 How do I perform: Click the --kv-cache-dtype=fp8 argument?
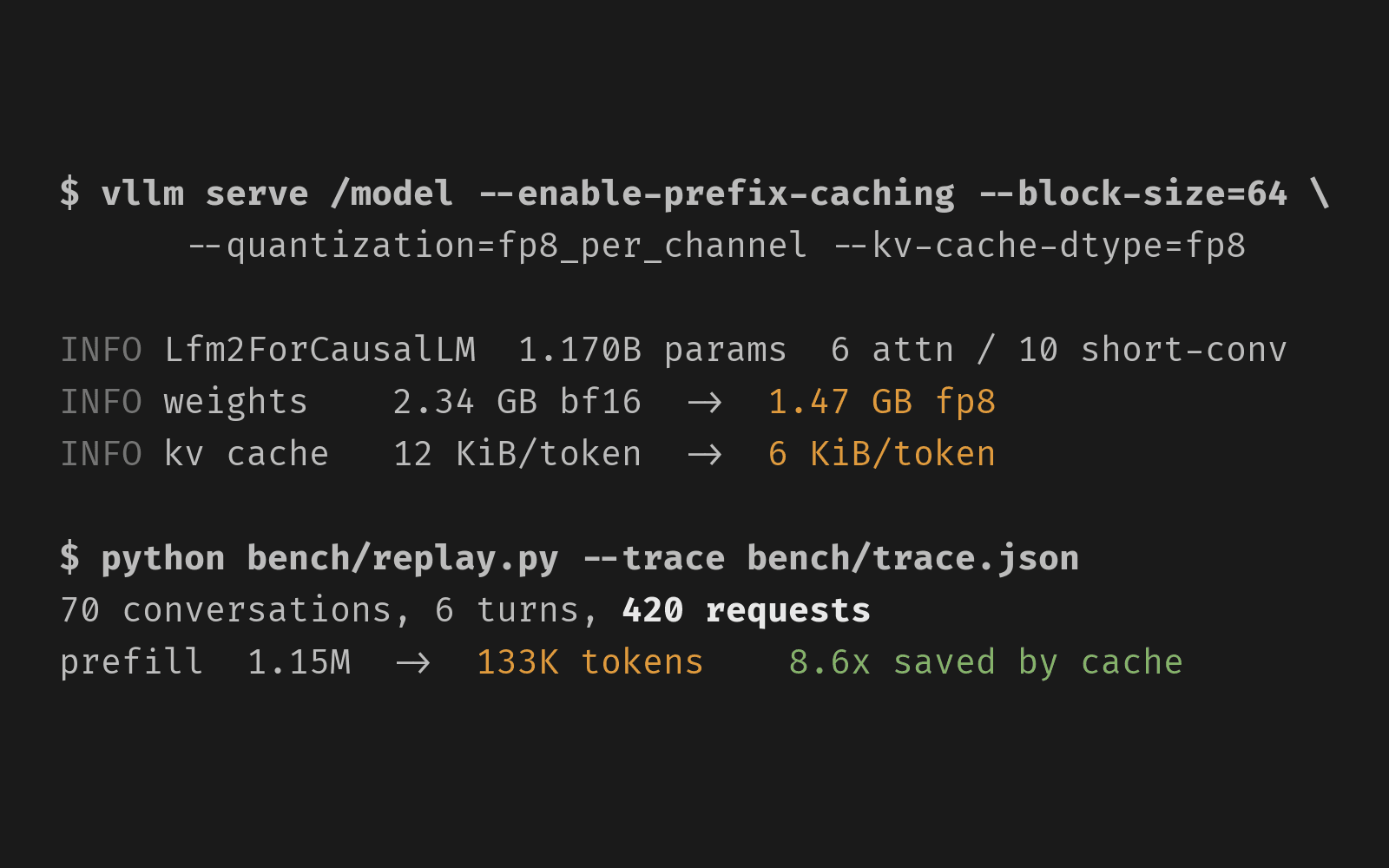pos(1040,247)
